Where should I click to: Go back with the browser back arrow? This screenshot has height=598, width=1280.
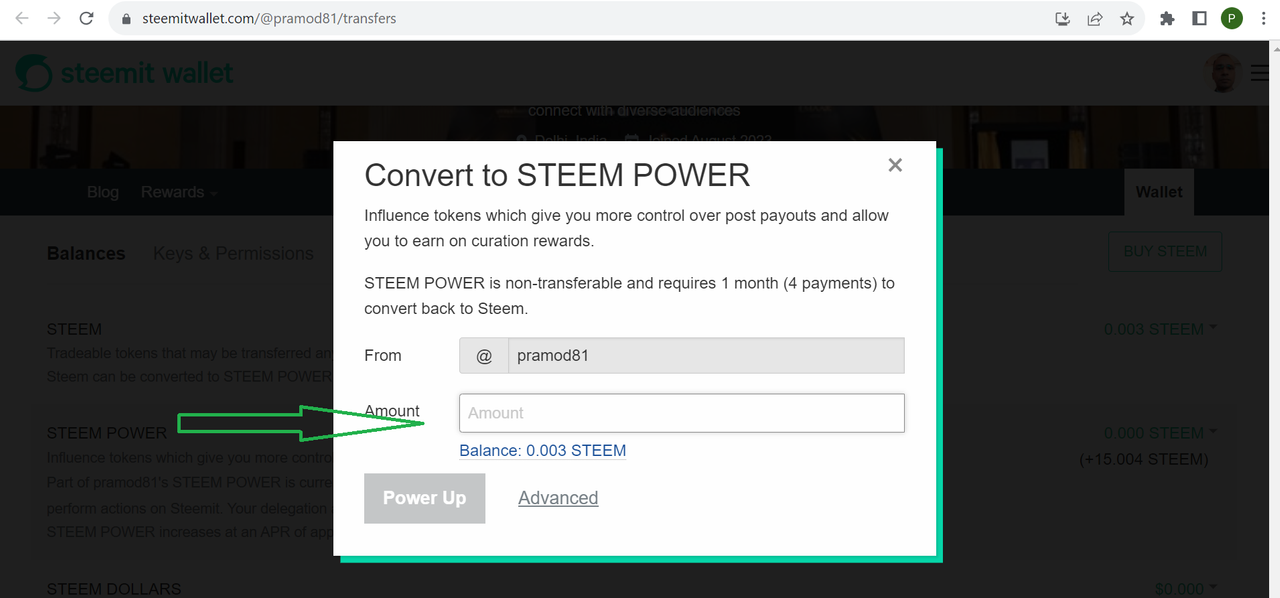pyautogui.click(x=22, y=18)
